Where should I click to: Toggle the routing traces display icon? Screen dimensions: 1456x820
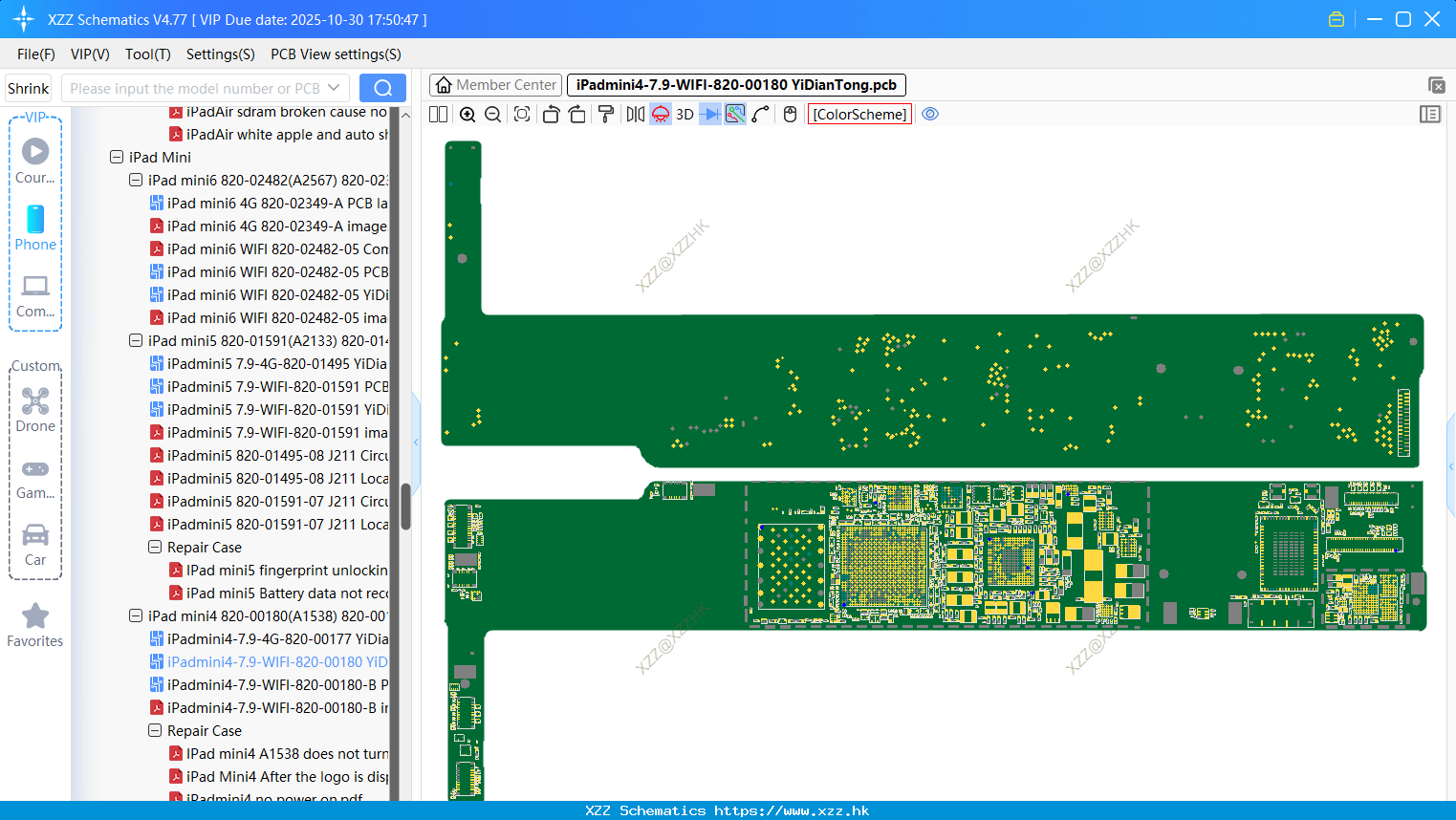pos(735,115)
